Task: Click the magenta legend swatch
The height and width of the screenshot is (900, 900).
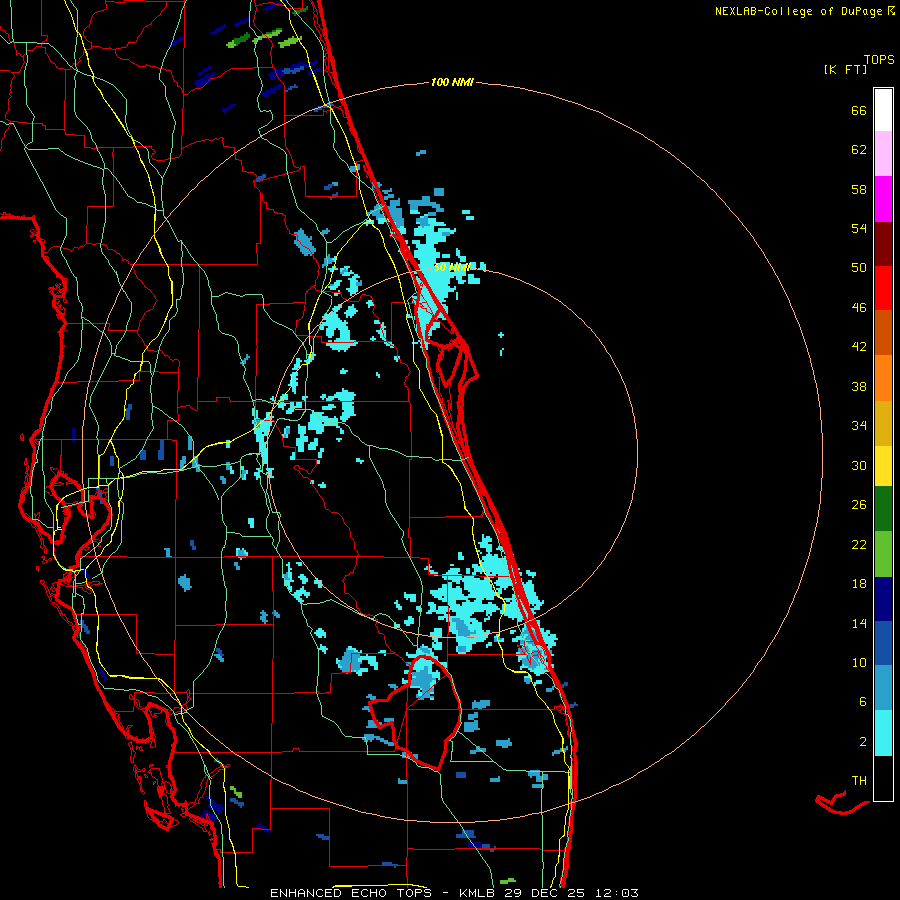Action: pos(883,199)
